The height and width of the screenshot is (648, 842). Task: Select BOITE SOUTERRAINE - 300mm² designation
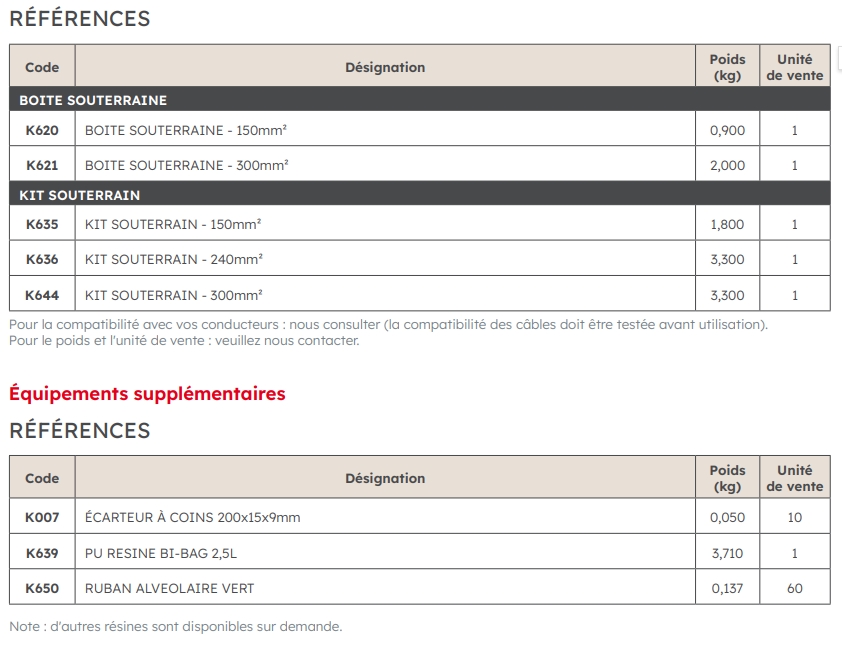[187, 165]
